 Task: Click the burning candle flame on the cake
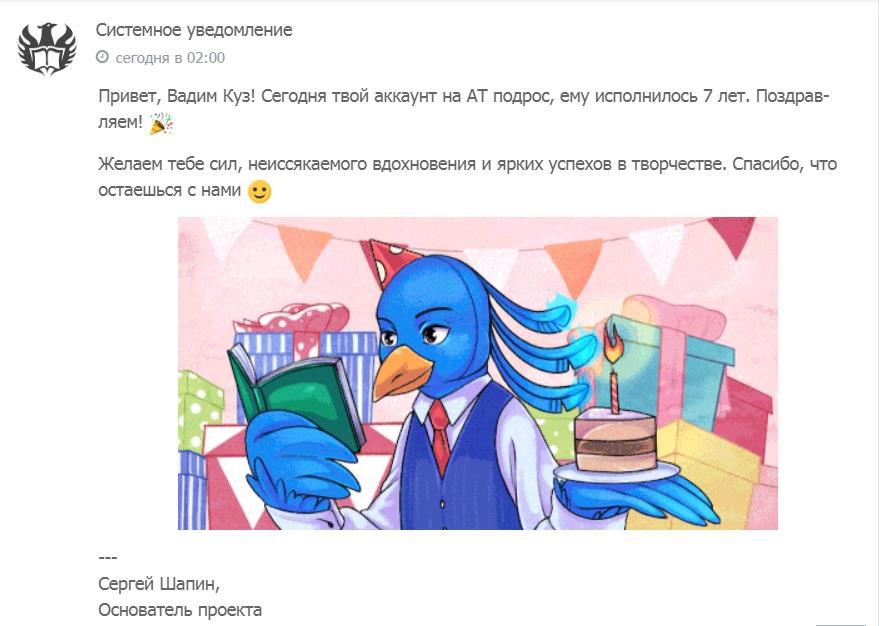612,344
